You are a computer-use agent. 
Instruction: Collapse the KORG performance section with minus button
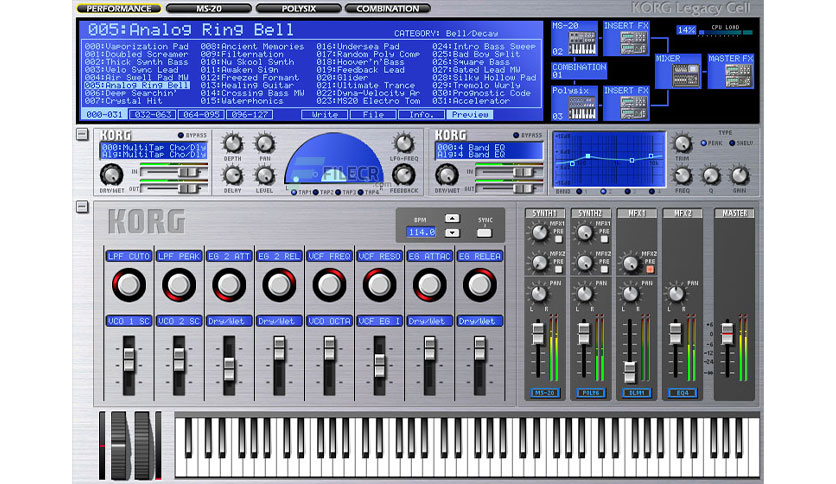82,207
